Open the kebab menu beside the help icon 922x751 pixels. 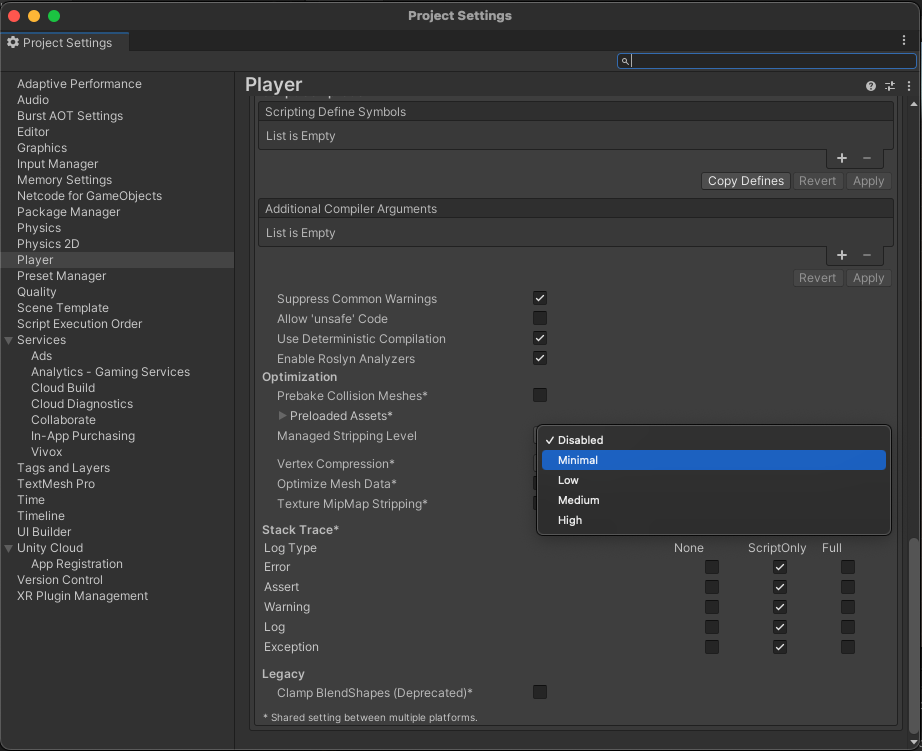click(908, 85)
